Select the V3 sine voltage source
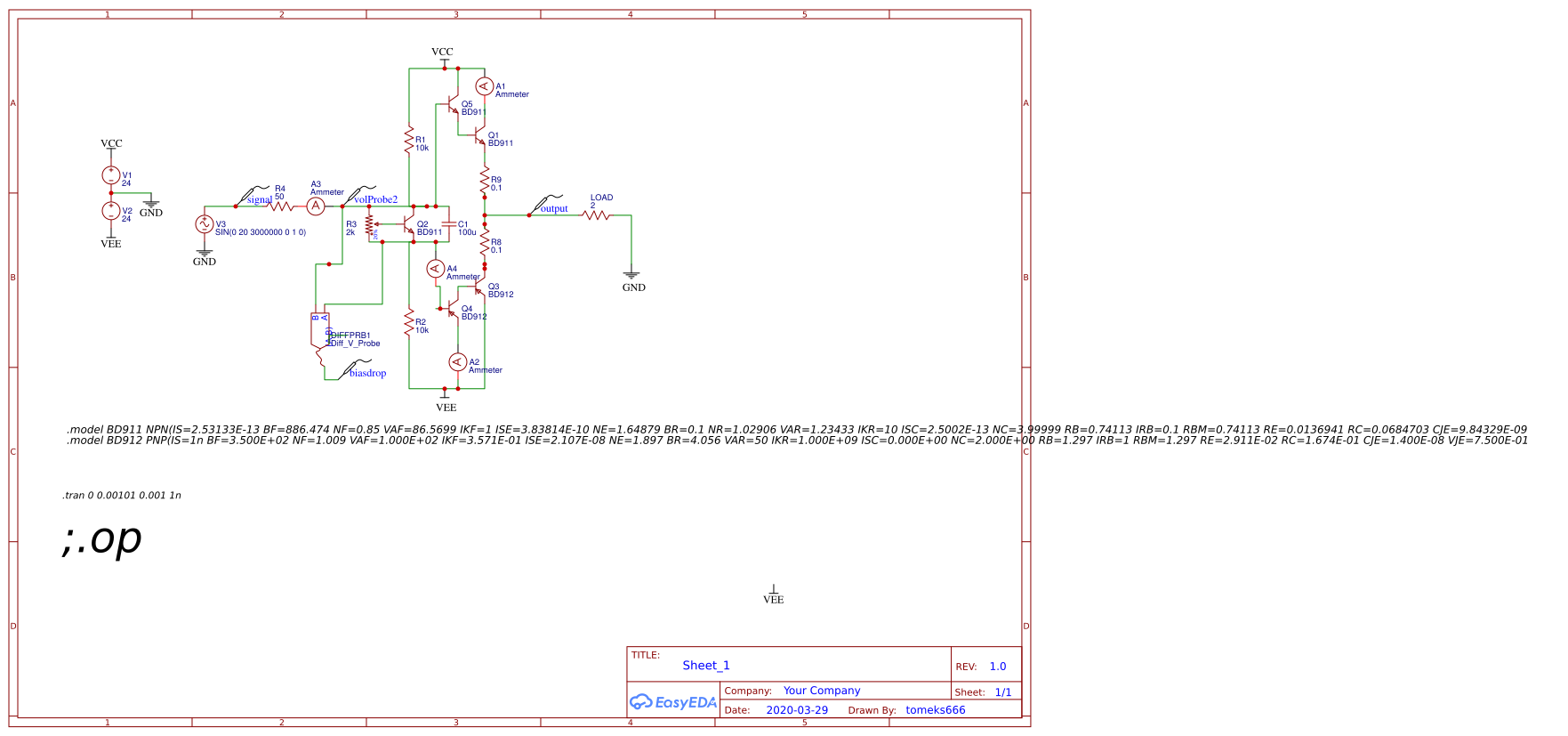This screenshot has width=1568, height=736. (204, 224)
